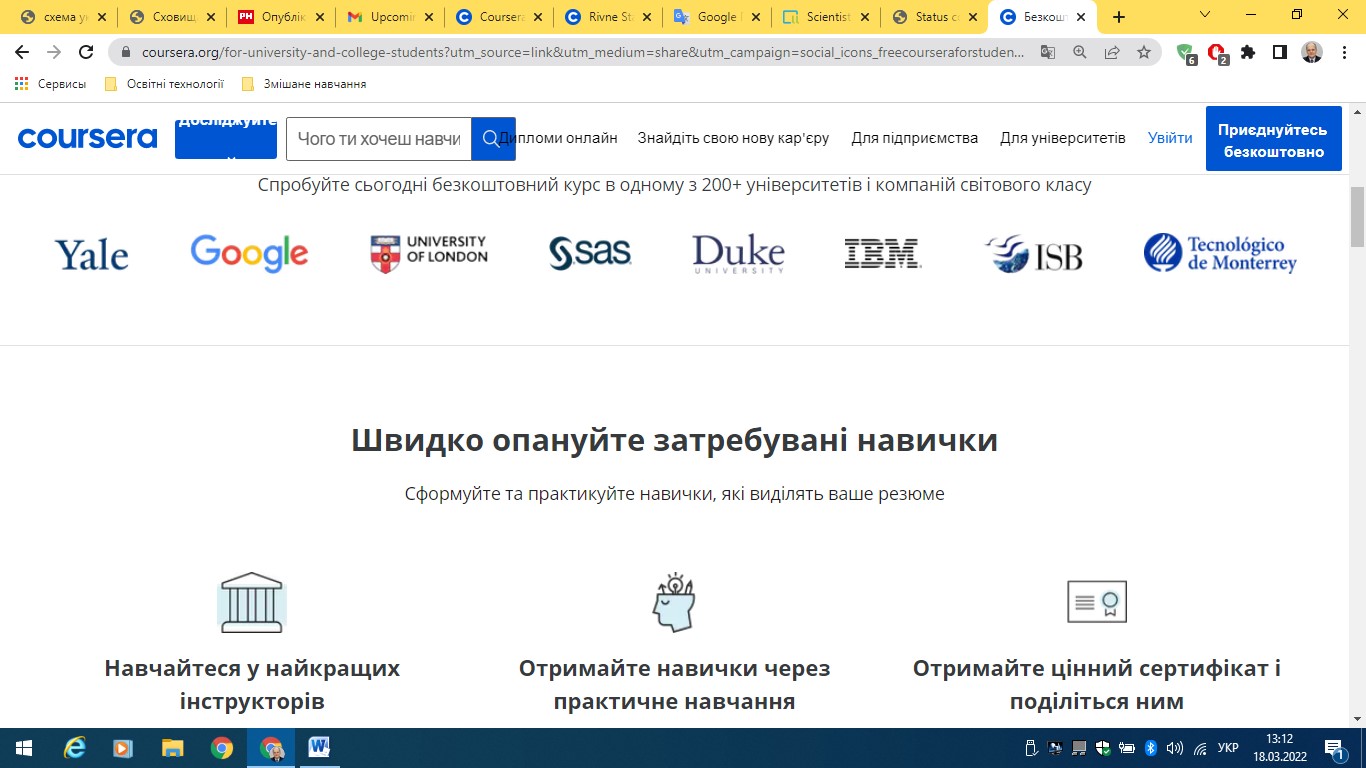
Task: Click the Yale logo
Action: [91, 254]
